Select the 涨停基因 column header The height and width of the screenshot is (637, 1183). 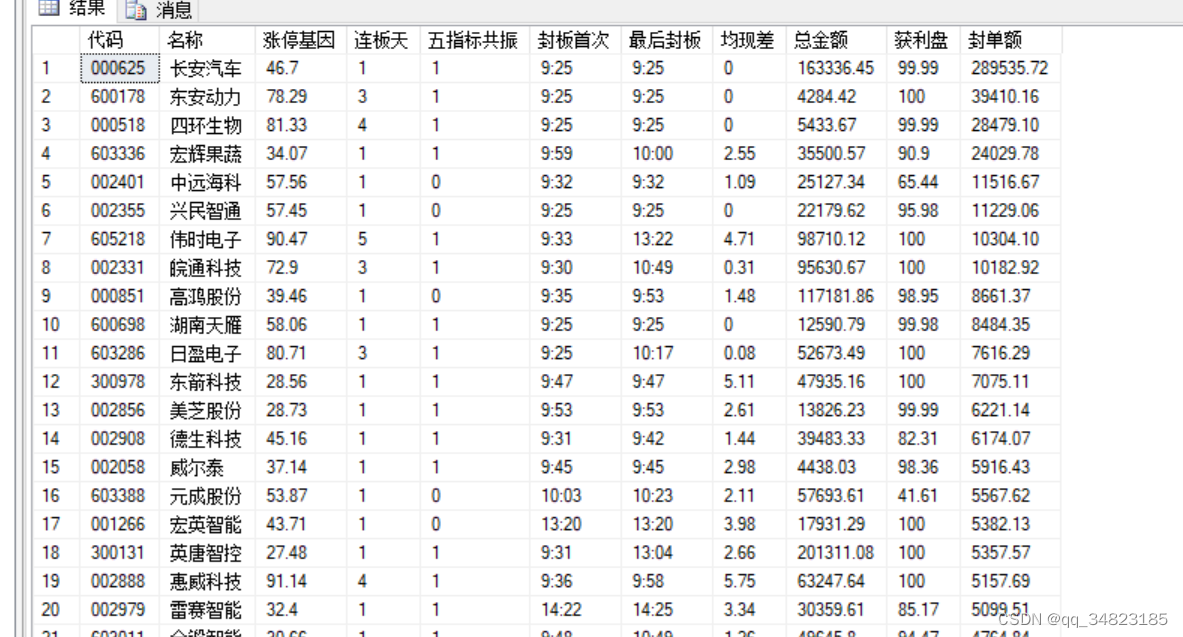point(300,40)
